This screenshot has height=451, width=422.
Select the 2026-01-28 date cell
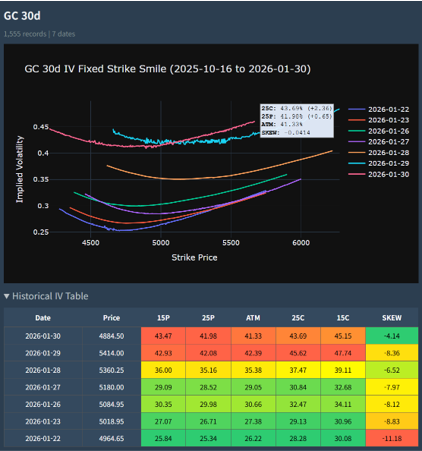(x=43, y=370)
